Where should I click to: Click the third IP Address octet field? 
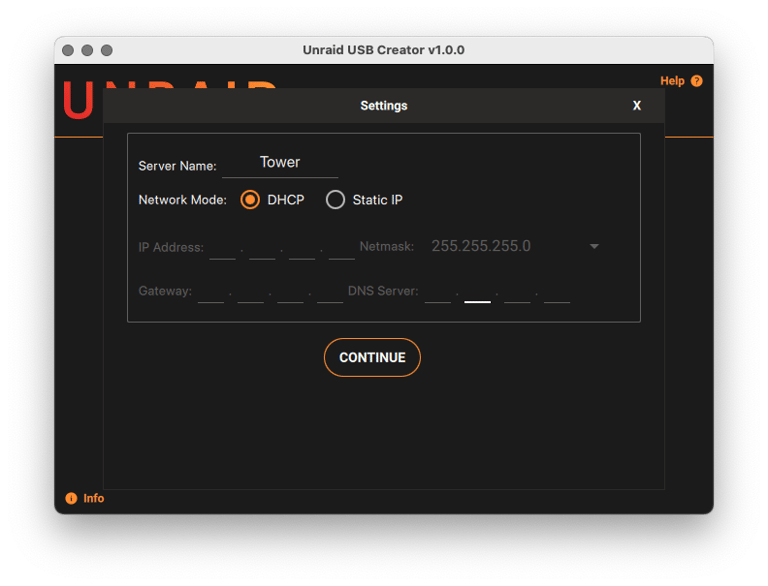(302, 248)
